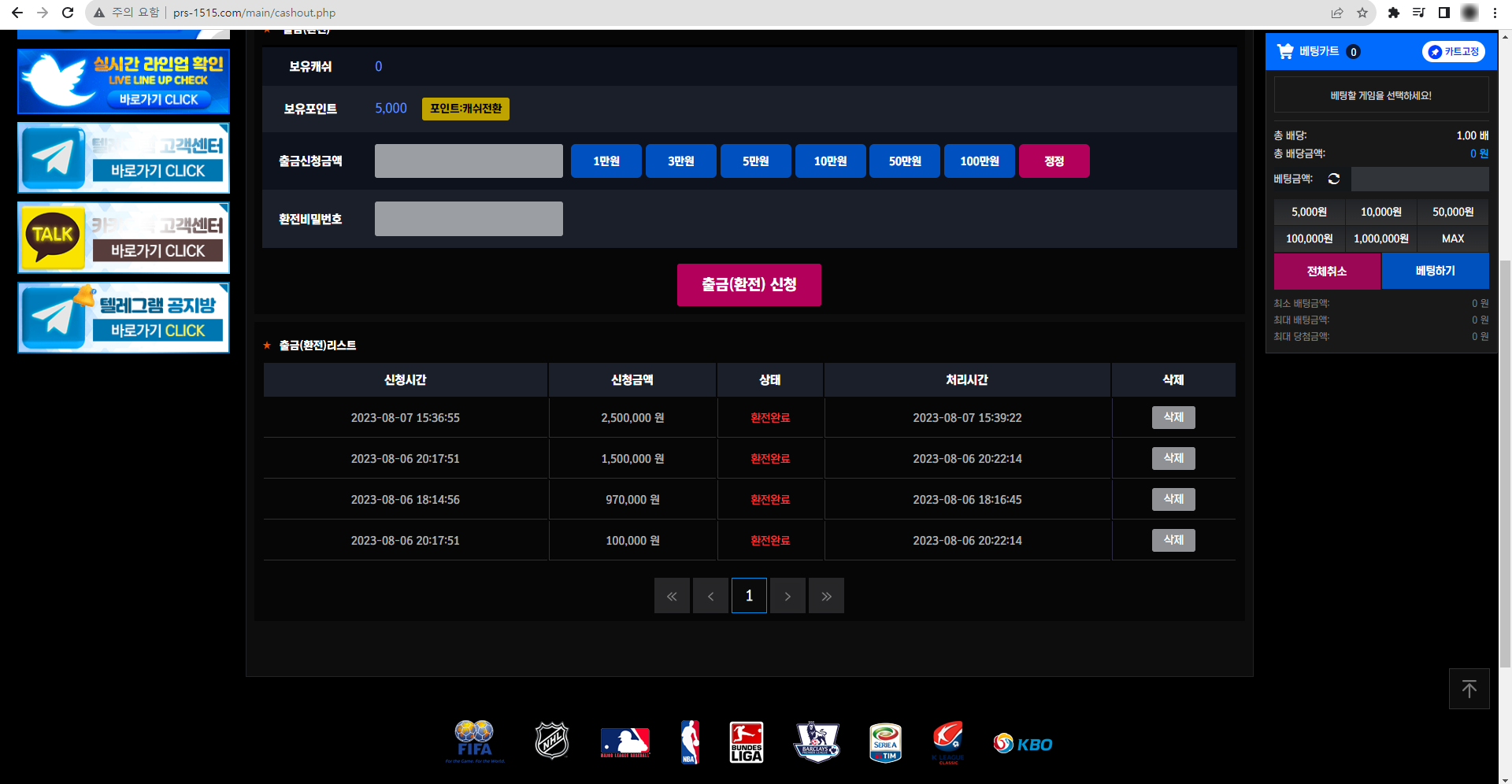
Task: Open the profile avatar in browser toolbar
Action: [x=1469, y=13]
